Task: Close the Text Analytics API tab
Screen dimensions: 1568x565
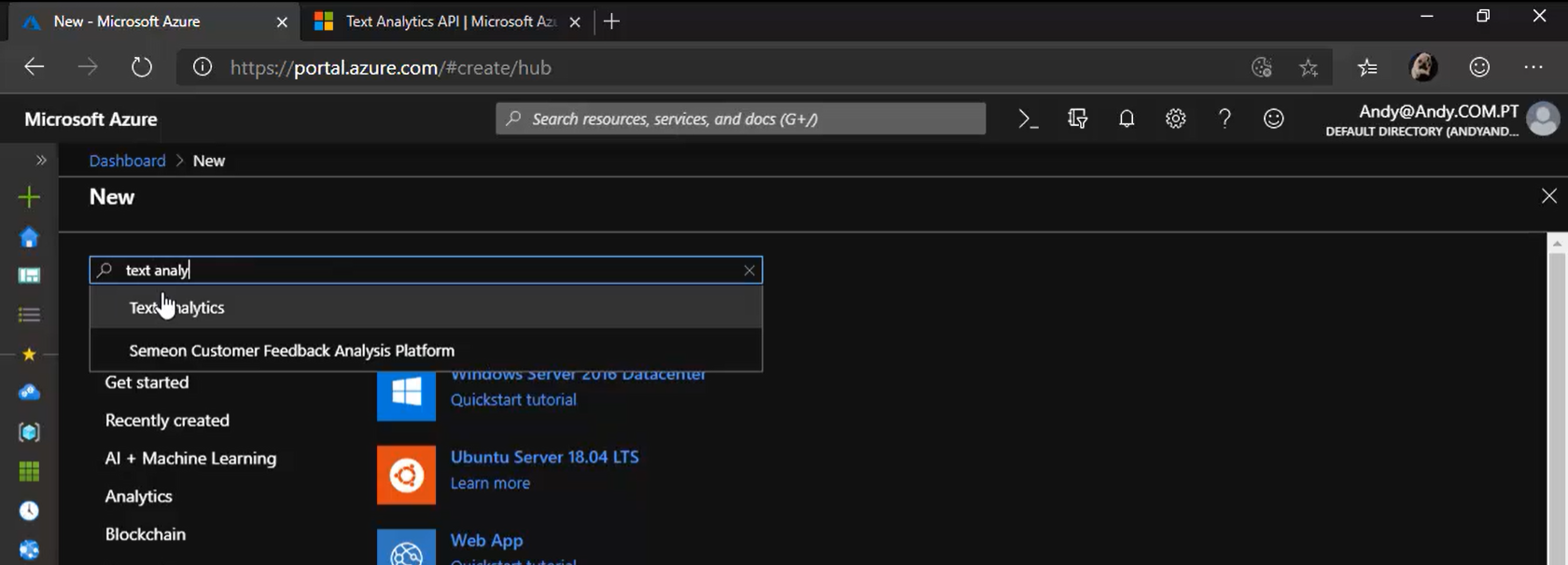Action: click(x=575, y=21)
